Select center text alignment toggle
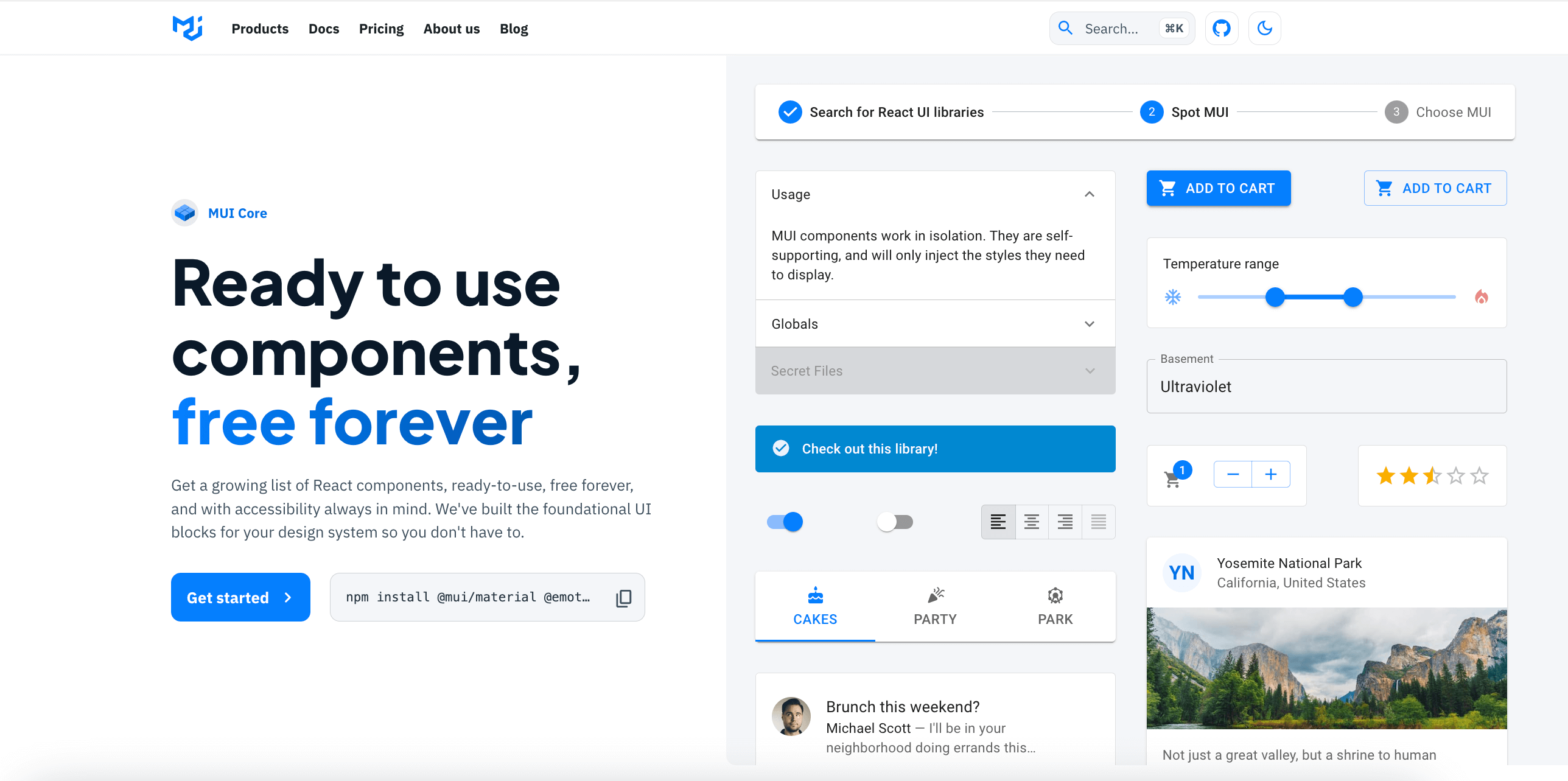The image size is (1568, 781). click(1031, 522)
